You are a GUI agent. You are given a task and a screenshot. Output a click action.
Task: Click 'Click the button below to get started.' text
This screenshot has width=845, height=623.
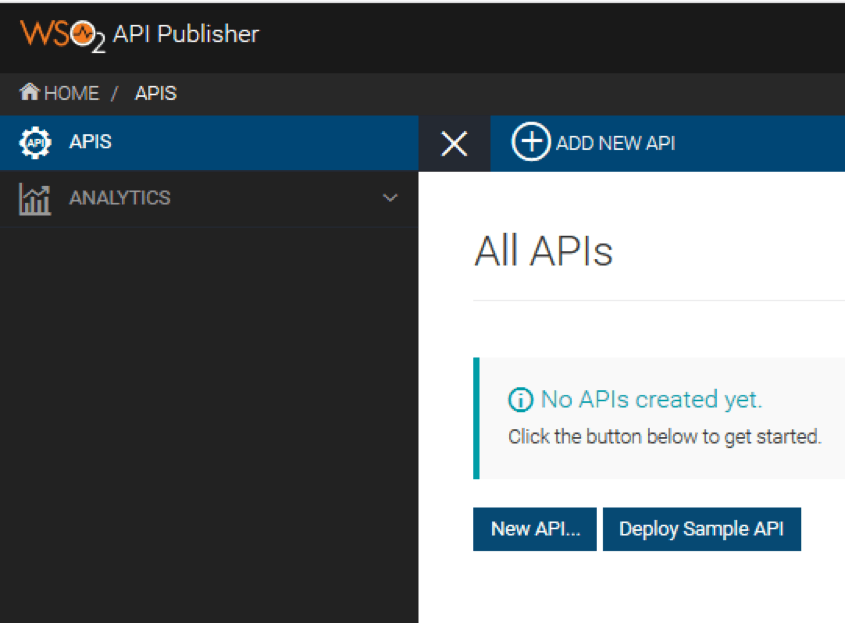pos(664,437)
